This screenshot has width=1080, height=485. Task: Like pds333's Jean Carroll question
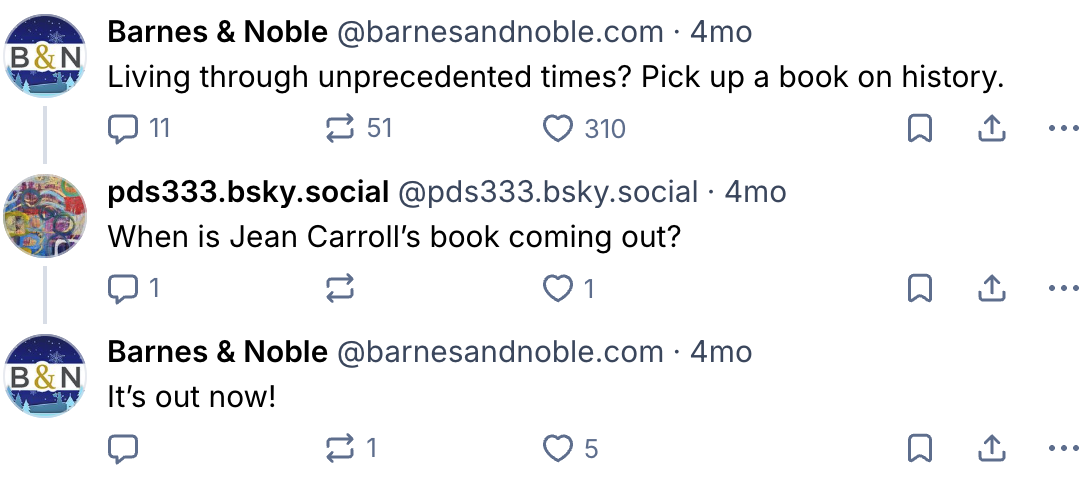point(557,289)
